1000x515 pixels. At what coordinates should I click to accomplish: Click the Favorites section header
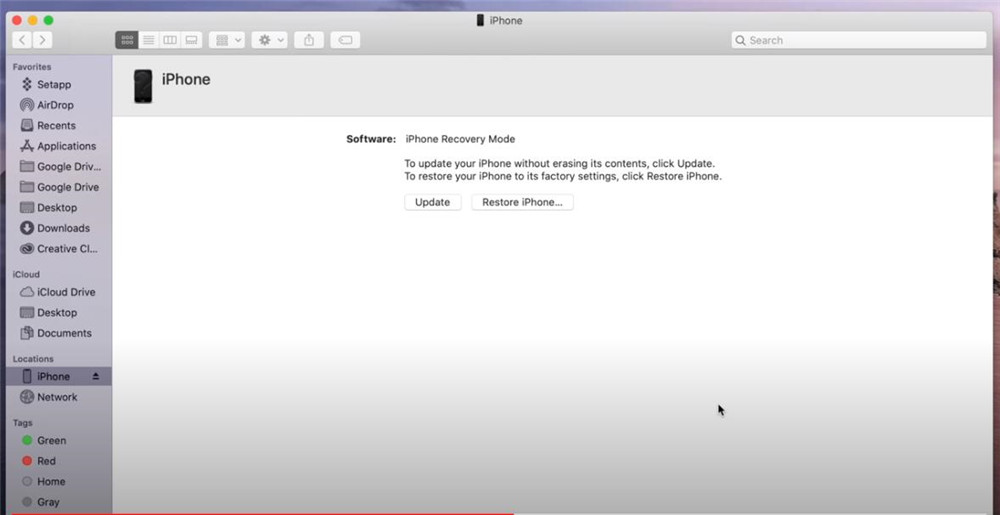pyautogui.click(x=32, y=67)
